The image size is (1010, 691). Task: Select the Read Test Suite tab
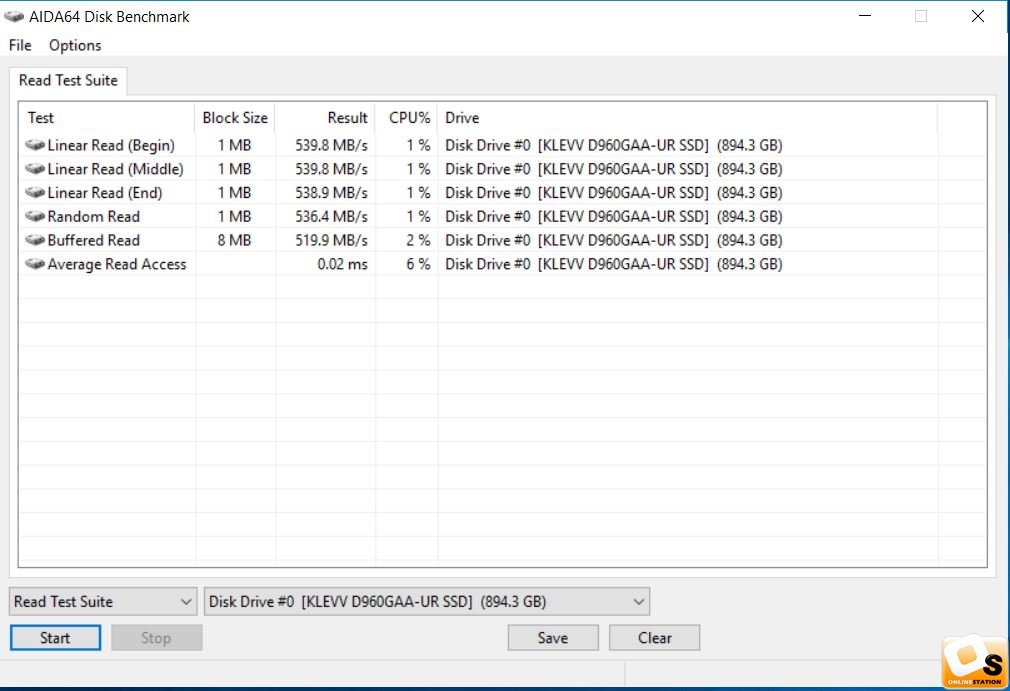pos(68,80)
